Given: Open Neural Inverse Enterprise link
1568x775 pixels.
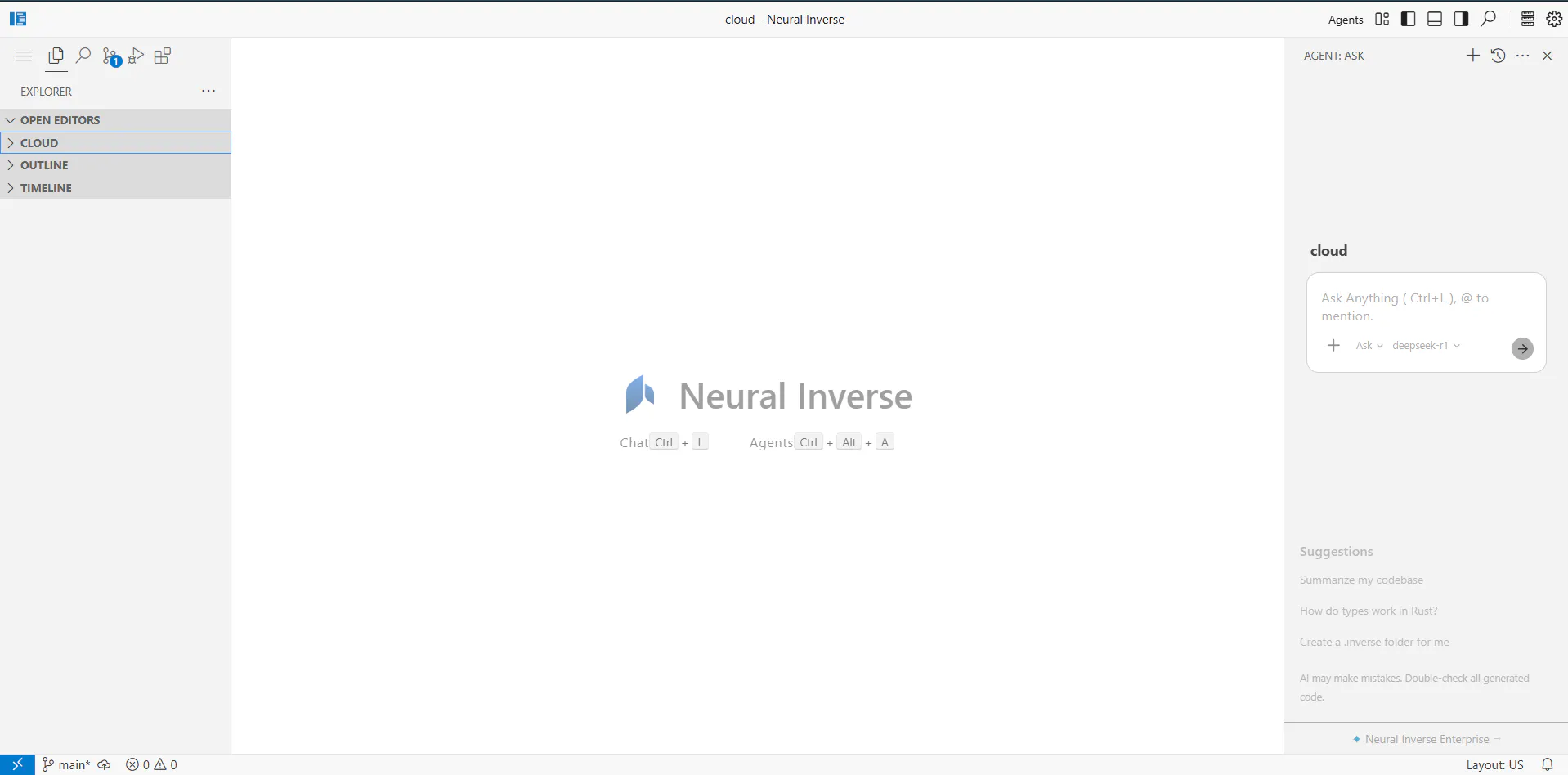Looking at the screenshot, I should [x=1427, y=739].
